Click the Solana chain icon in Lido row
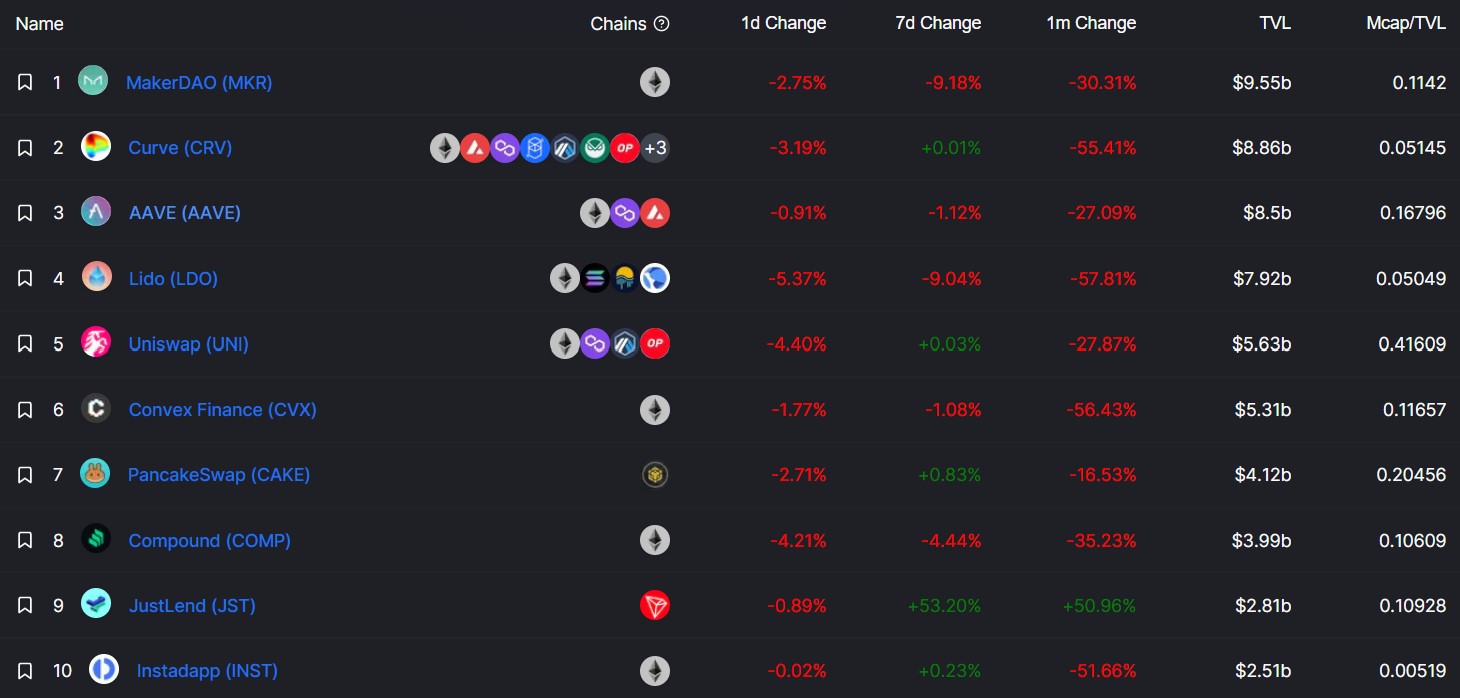Image resolution: width=1460 pixels, height=698 pixels. click(x=595, y=278)
